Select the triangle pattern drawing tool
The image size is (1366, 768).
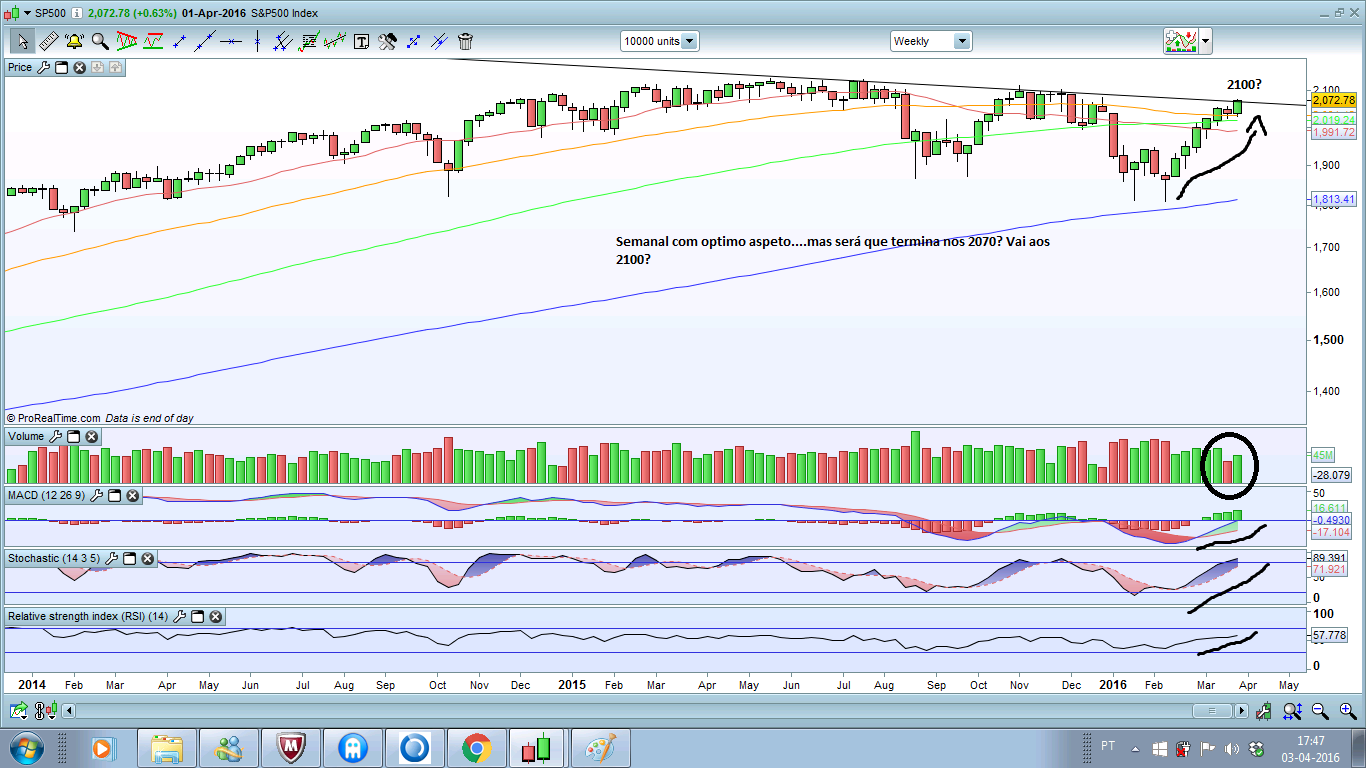click(127, 41)
